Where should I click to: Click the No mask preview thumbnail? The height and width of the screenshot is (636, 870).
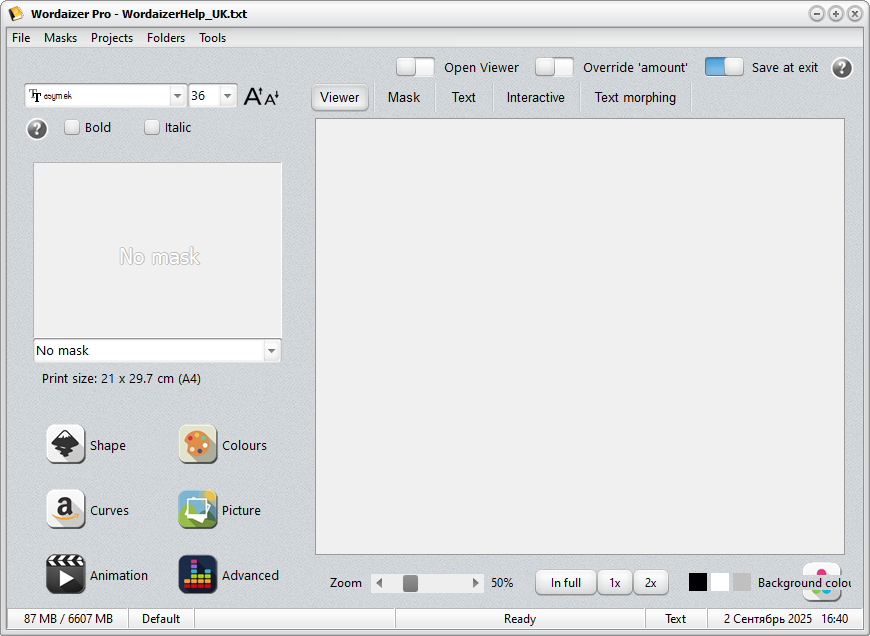point(158,250)
